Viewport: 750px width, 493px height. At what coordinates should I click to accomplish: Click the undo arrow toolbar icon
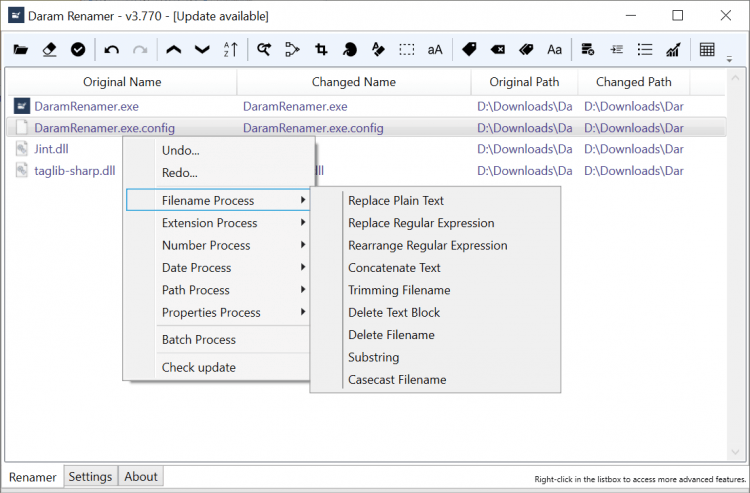coord(111,49)
